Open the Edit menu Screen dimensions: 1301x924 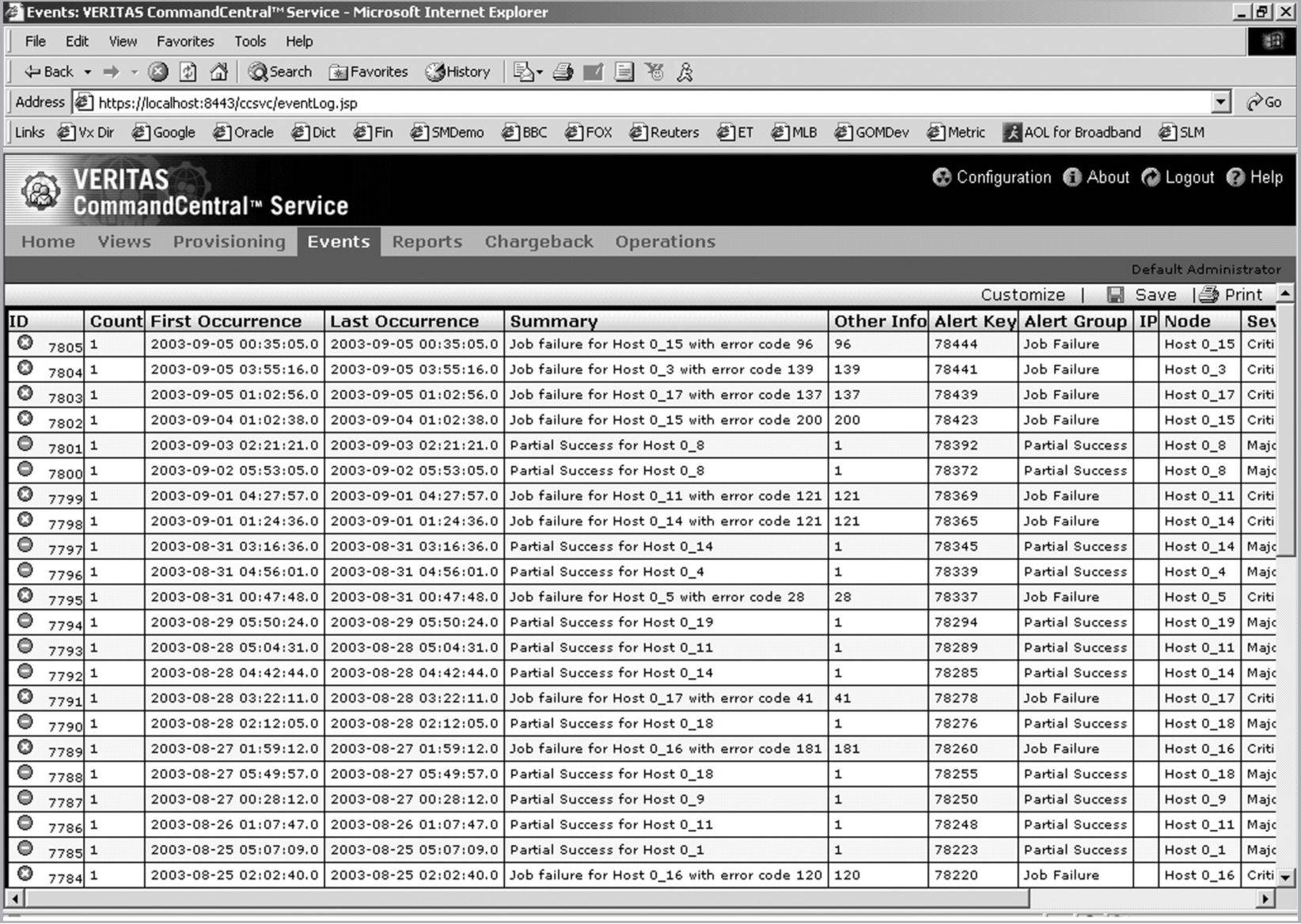click(x=77, y=41)
